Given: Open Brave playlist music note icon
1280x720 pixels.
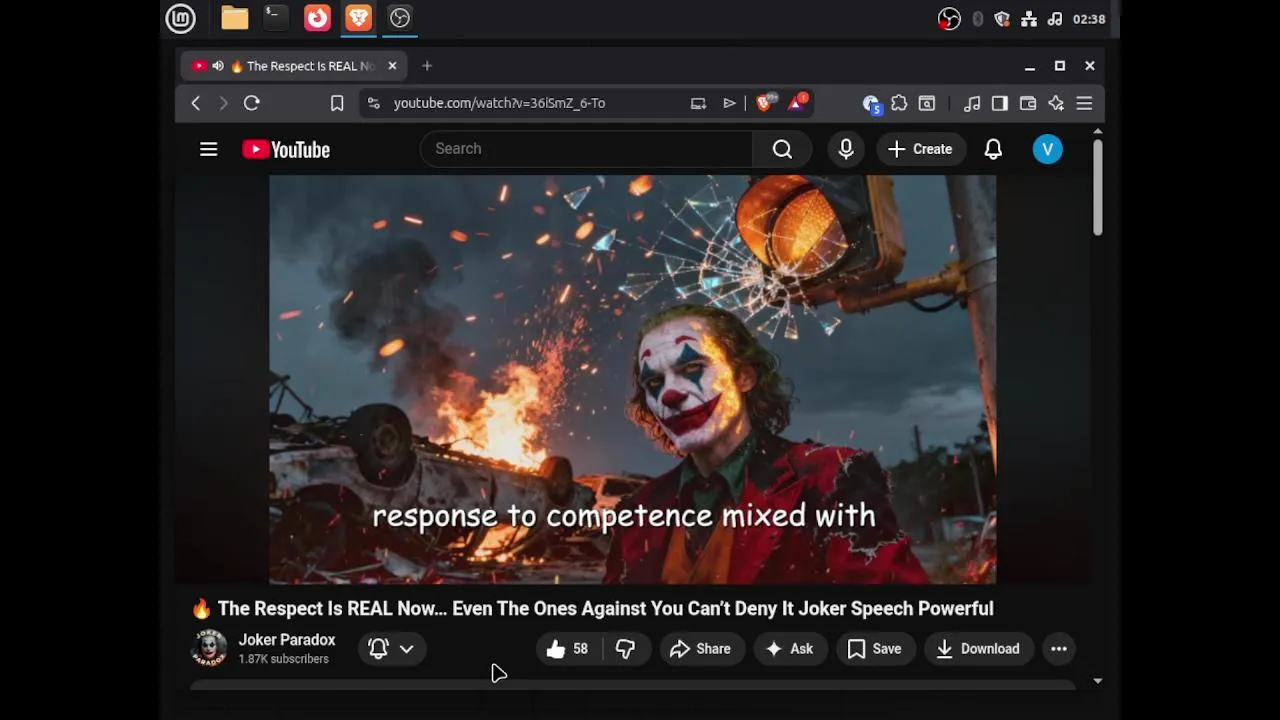Looking at the screenshot, I should (972, 103).
